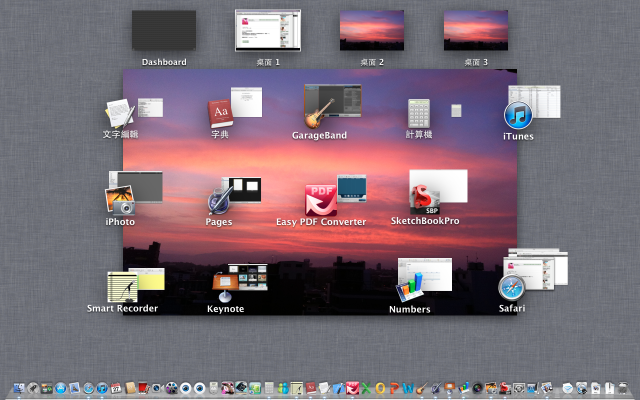Launch Word blue W icon in the Dock

coord(408,388)
